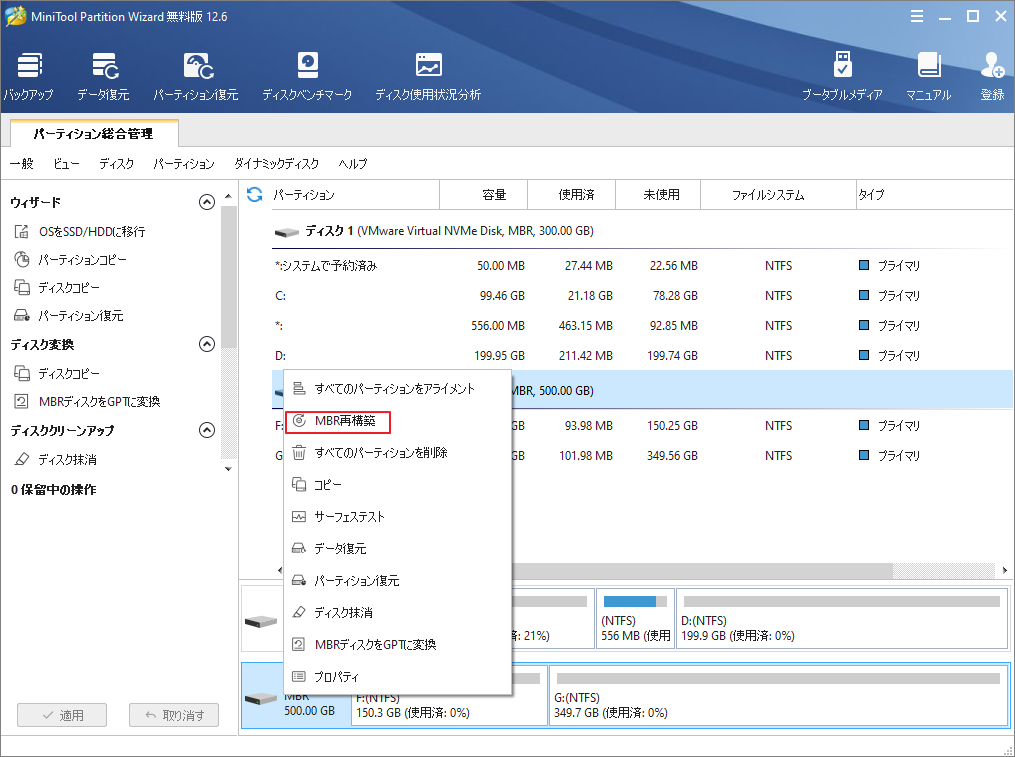Viewport: 1015px width, 757px height.
Task: Collapse the ウィザード section
Action: [x=207, y=201]
